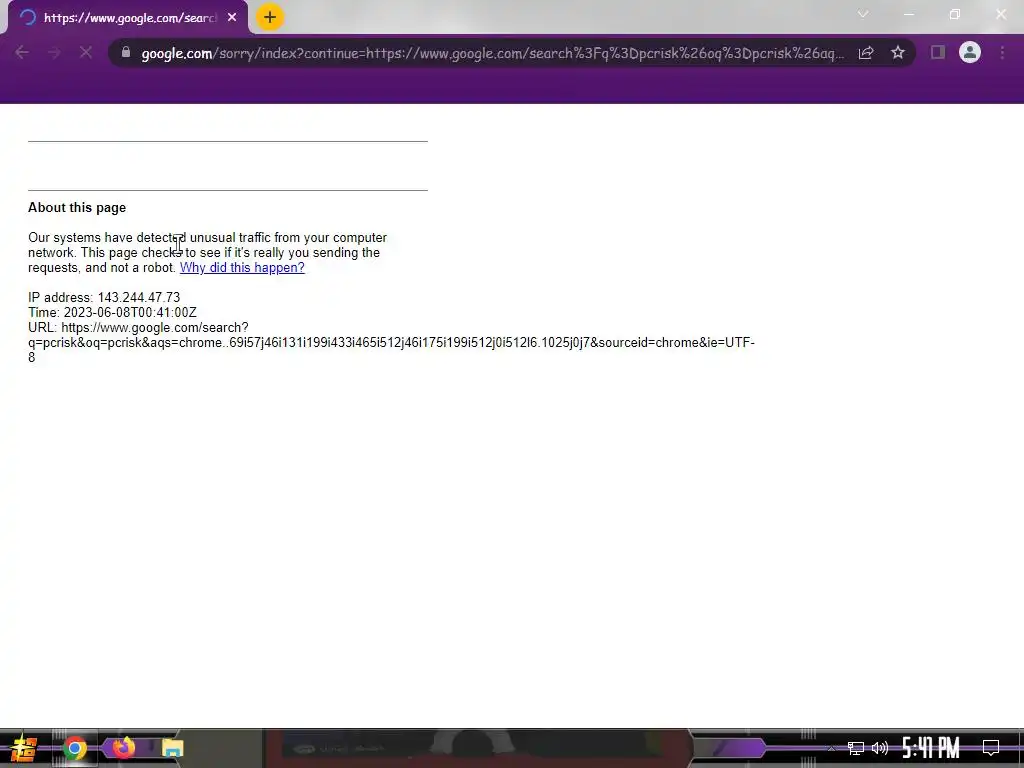Close the google.com search tab
The image size is (1024, 768).
pos(232,18)
